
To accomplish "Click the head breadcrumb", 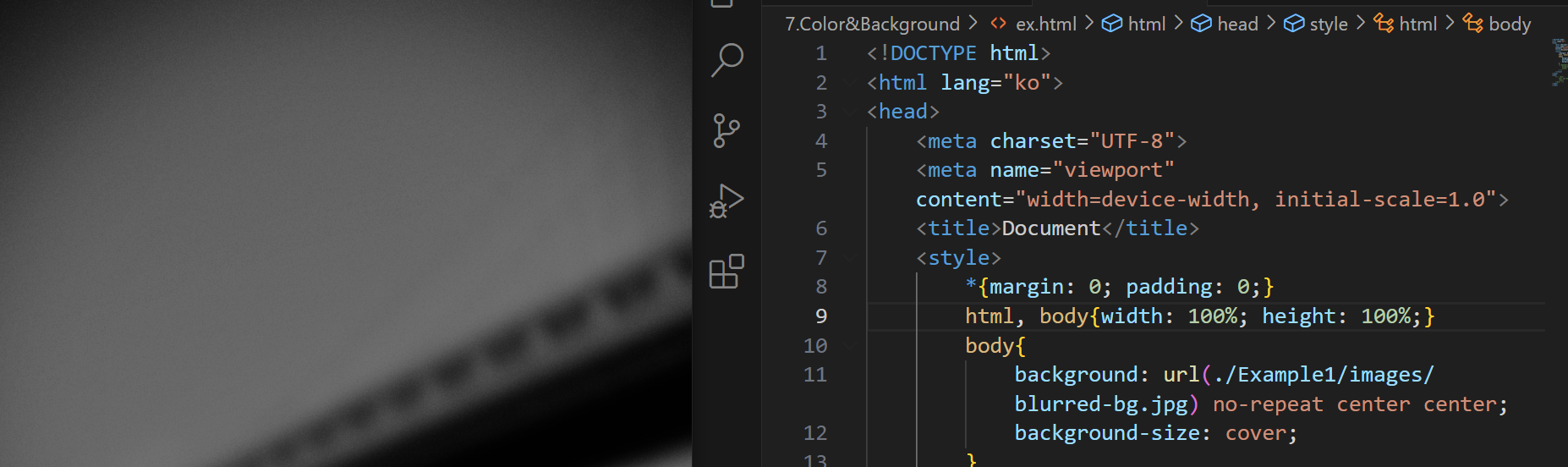I will pyautogui.click(x=1225, y=24).
